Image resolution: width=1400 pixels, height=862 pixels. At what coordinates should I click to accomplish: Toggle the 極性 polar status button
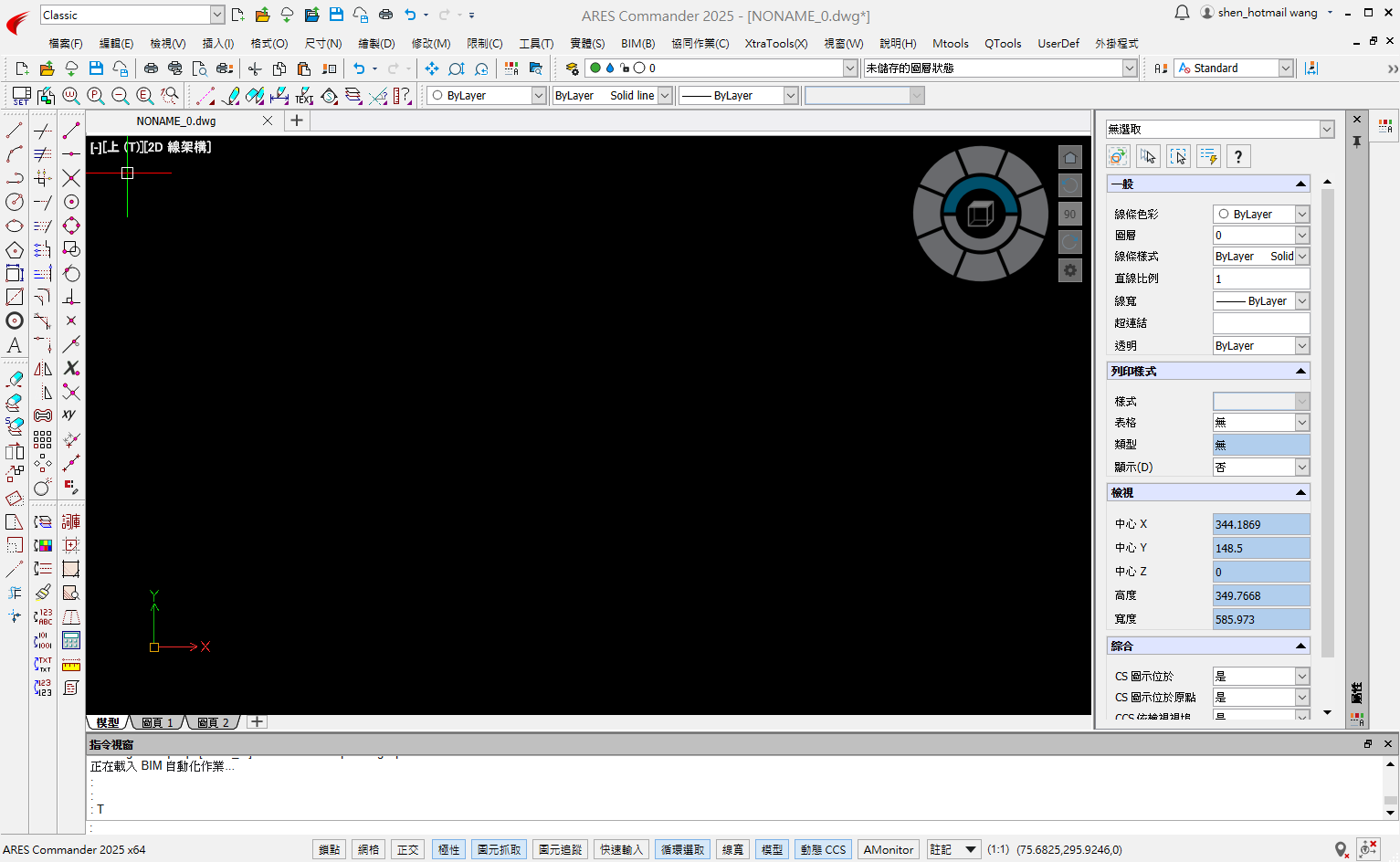coord(448,849)
